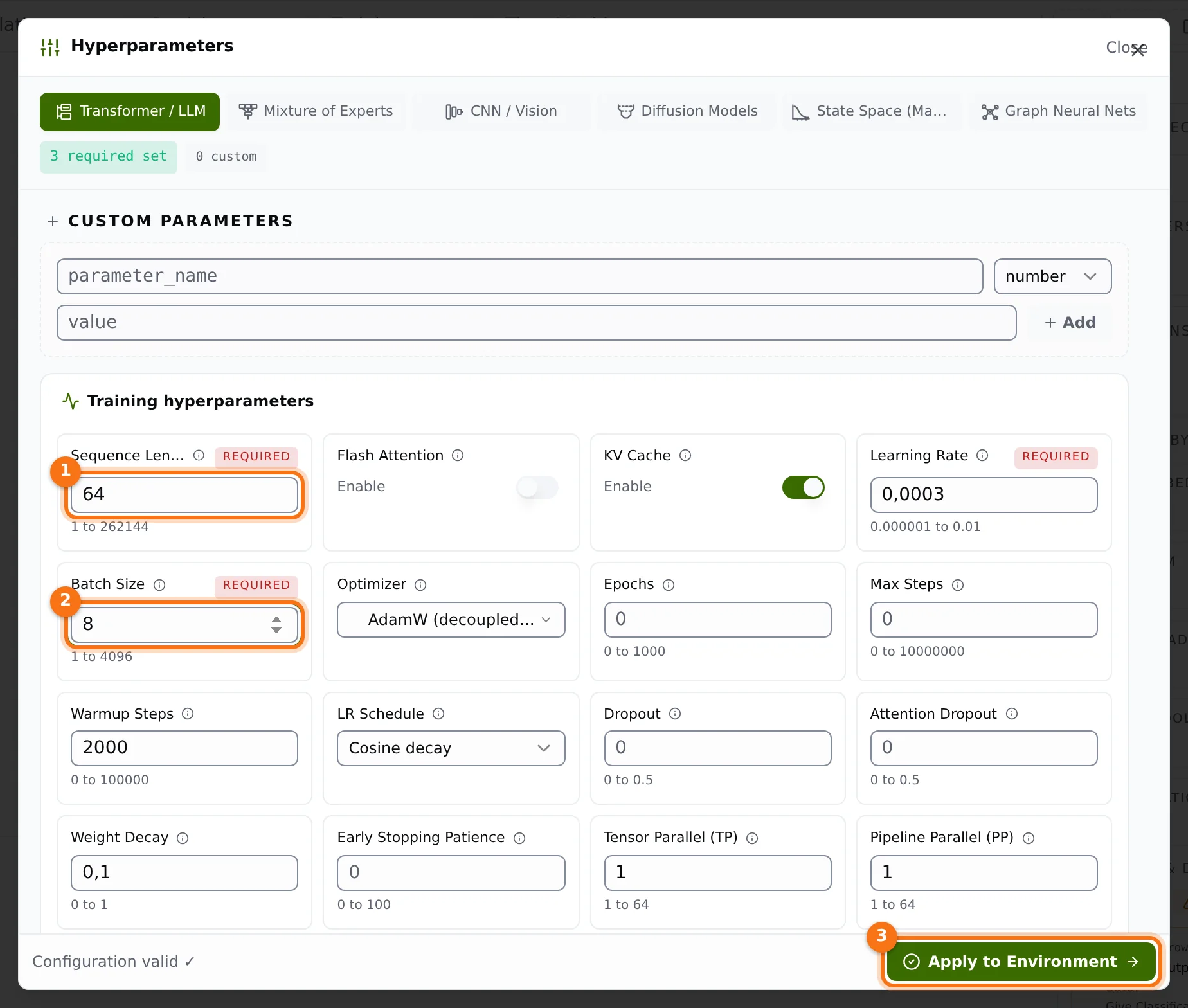
Task: Click the Batch Size info icon
Action: (x=159, y=584)
